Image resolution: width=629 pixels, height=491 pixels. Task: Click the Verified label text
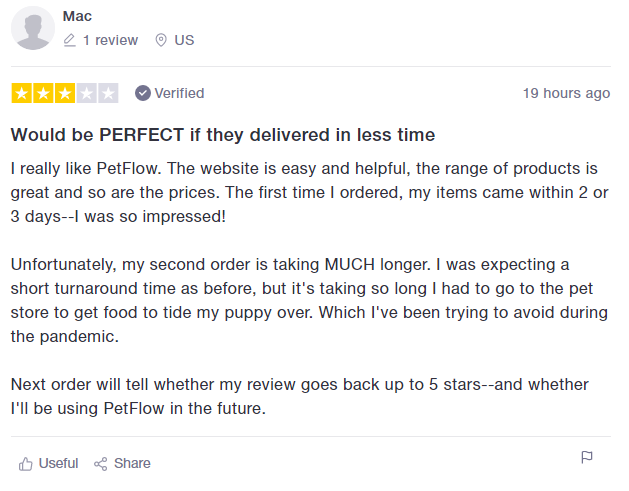point(179,93)
